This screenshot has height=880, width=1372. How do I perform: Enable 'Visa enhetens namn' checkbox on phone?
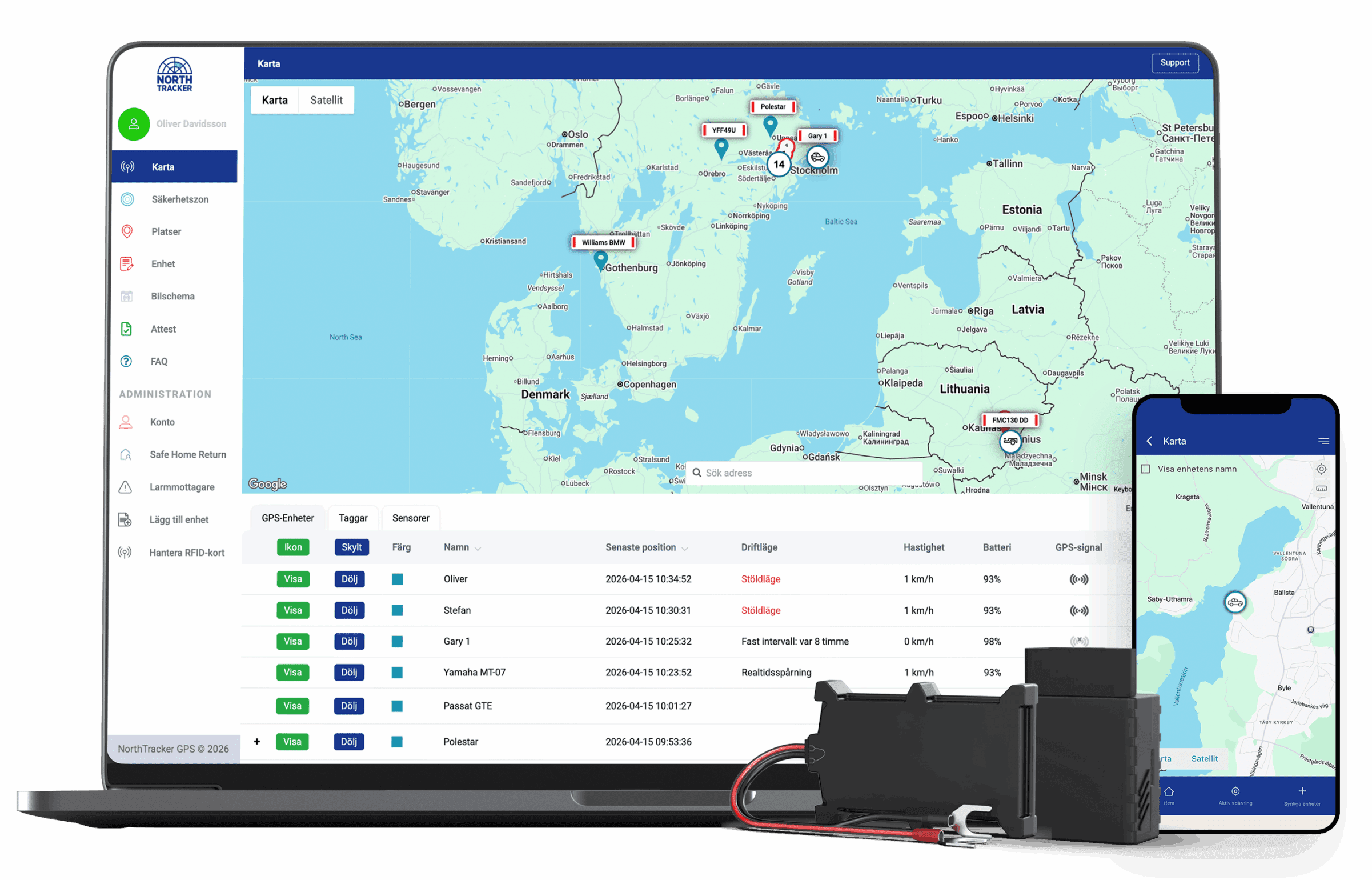click(1145, 469)
